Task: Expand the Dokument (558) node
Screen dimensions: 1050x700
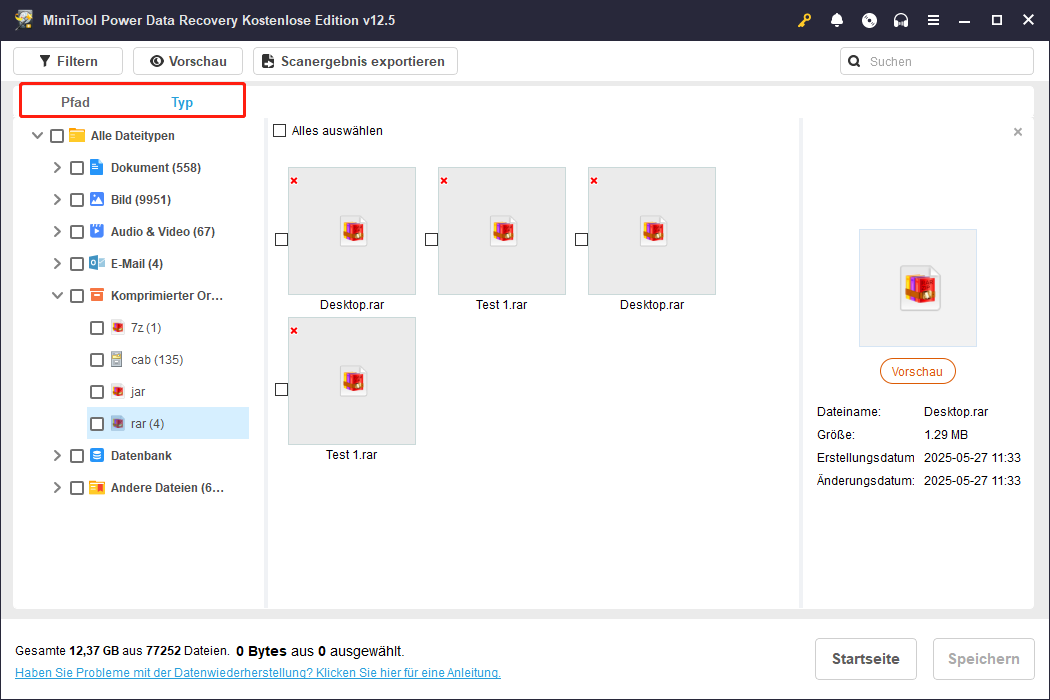Action: (57, 167)
